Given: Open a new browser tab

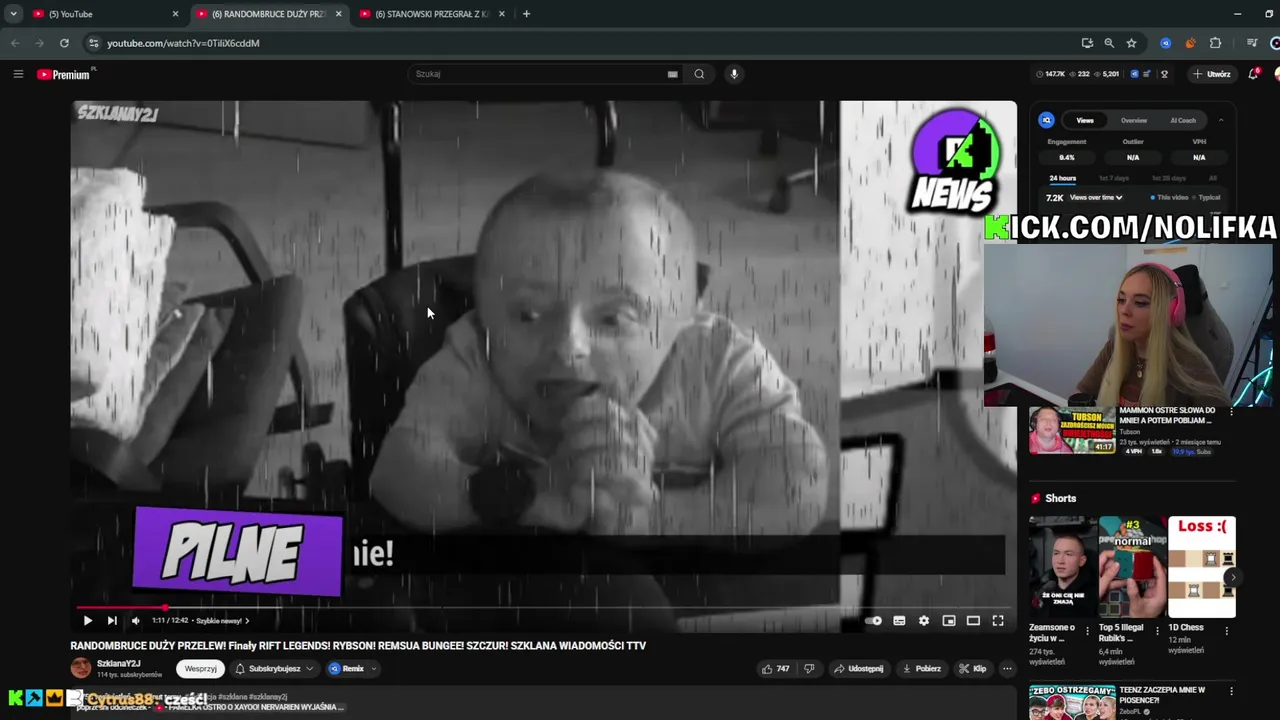Looking at the screenshot, I should point(526,14).
